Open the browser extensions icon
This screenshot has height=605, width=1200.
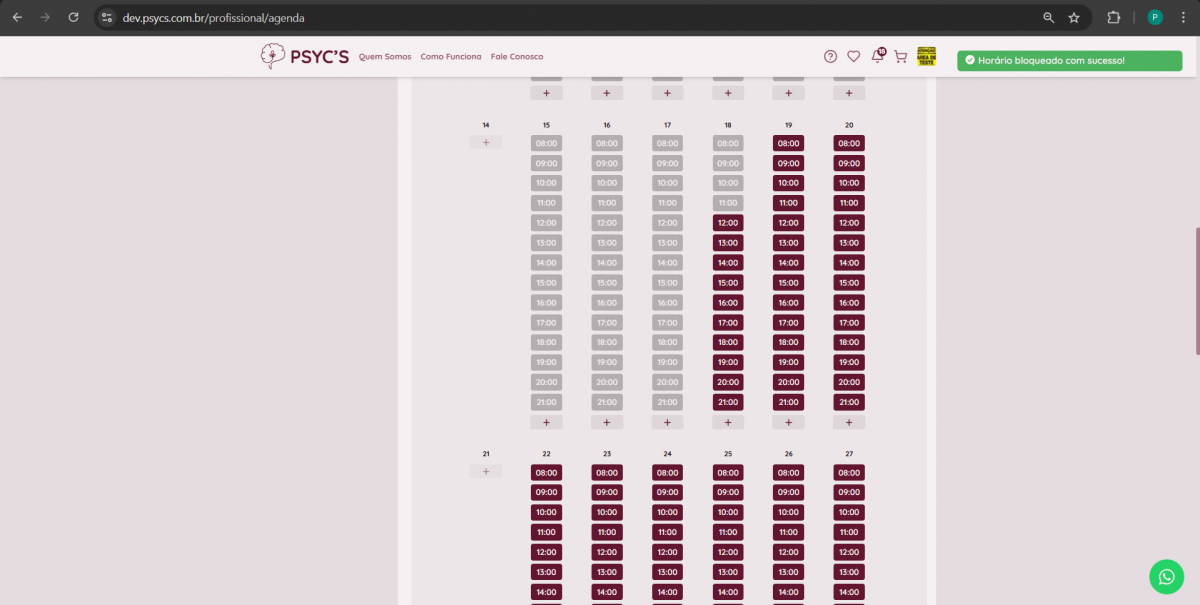pos(1113,17)
